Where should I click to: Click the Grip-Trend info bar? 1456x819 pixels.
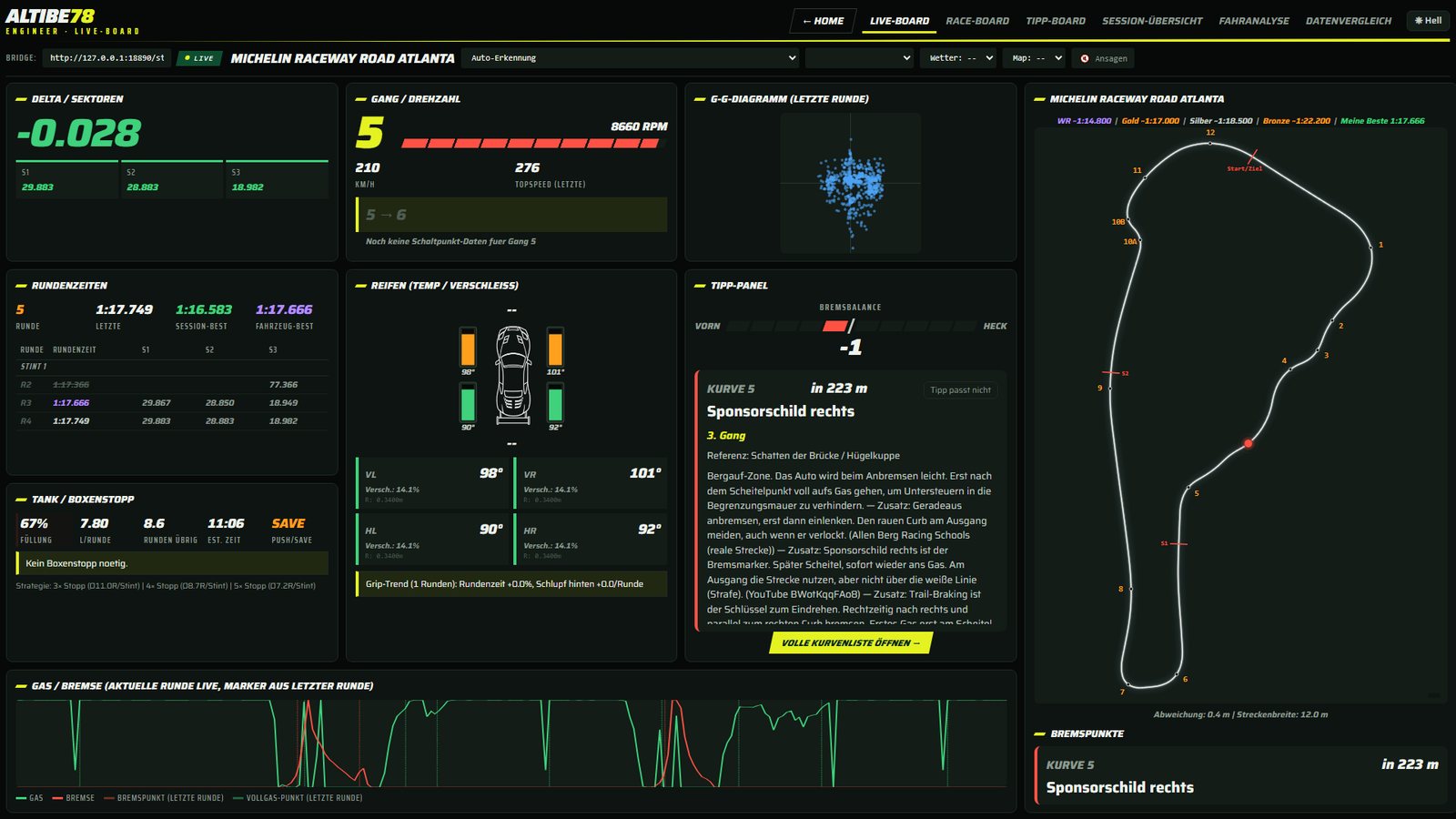tap(511, 584)
